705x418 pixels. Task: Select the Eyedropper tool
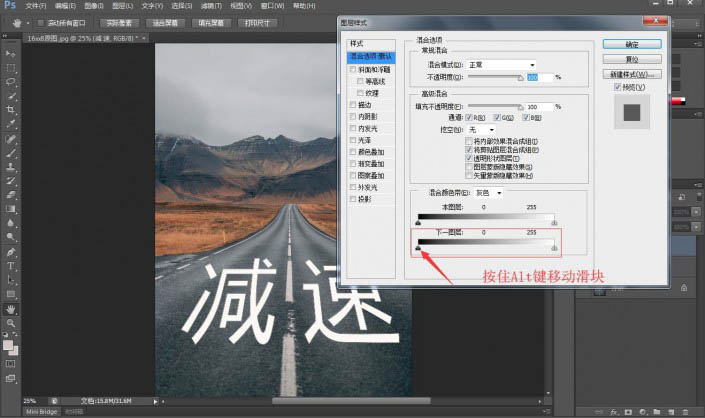point(10,124)
